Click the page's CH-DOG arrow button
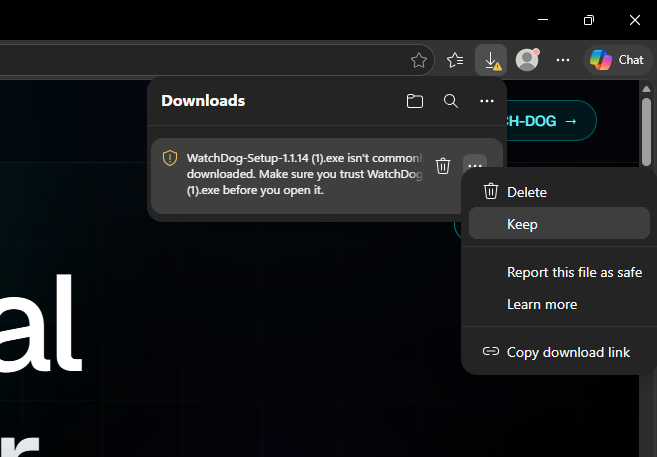The image size is (657, 457). coord(551,121)
